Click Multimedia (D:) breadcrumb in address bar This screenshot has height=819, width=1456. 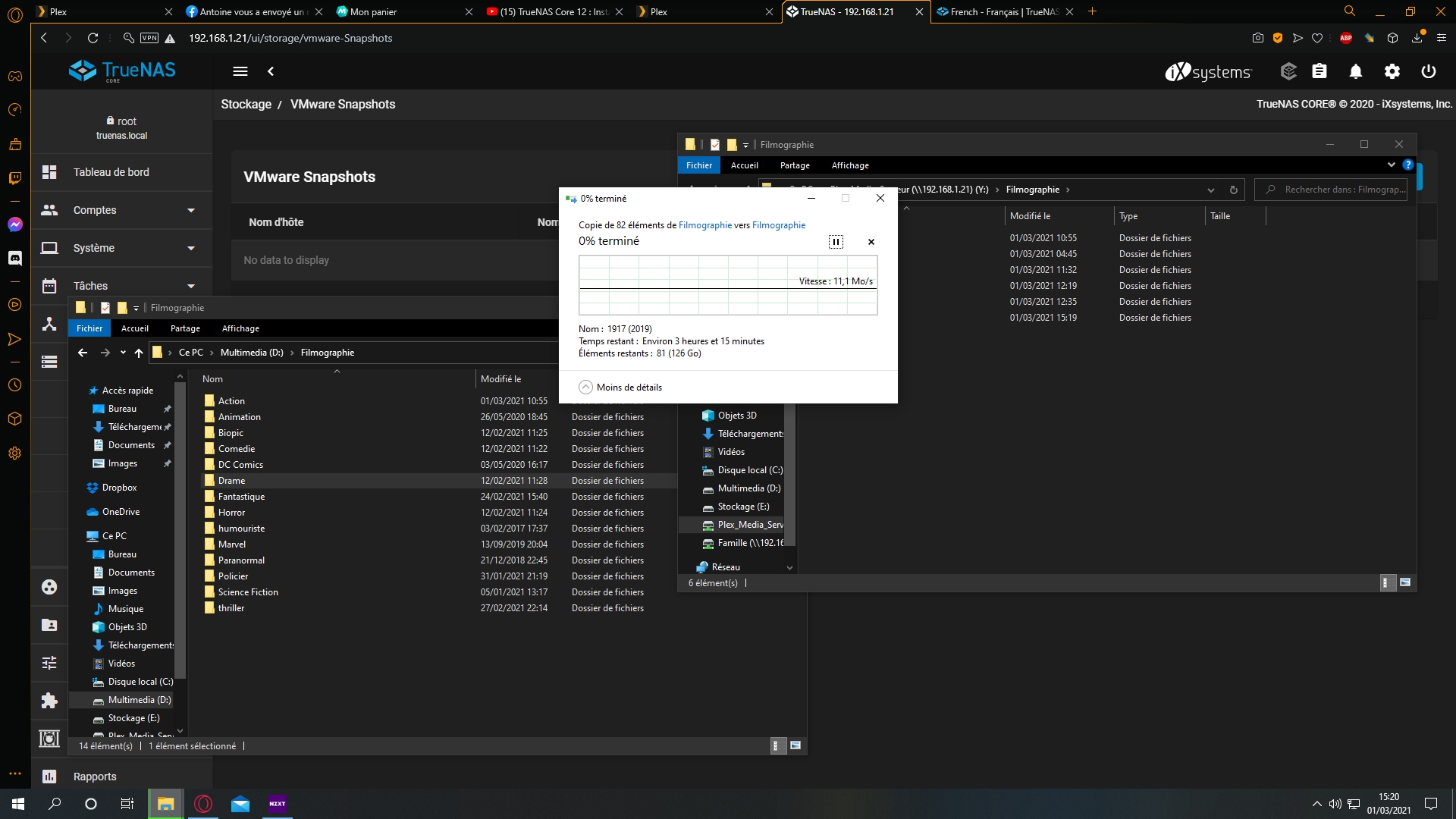(x=252, y=353)
